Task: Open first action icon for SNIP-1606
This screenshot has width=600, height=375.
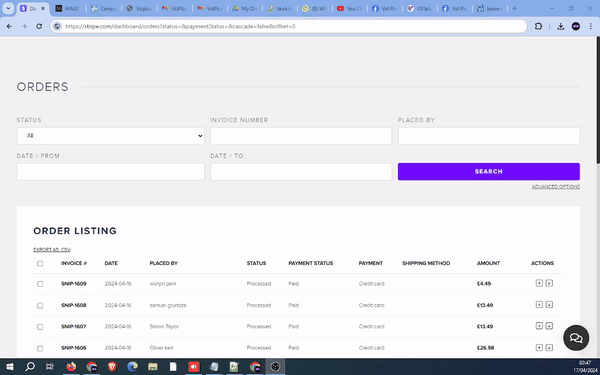Action: pos(539,347)
